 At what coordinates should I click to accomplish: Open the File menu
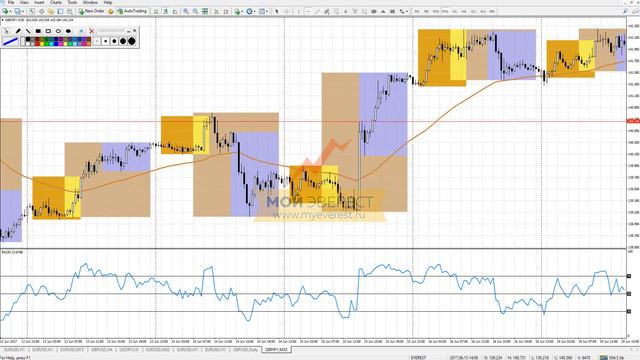[11, 2]
